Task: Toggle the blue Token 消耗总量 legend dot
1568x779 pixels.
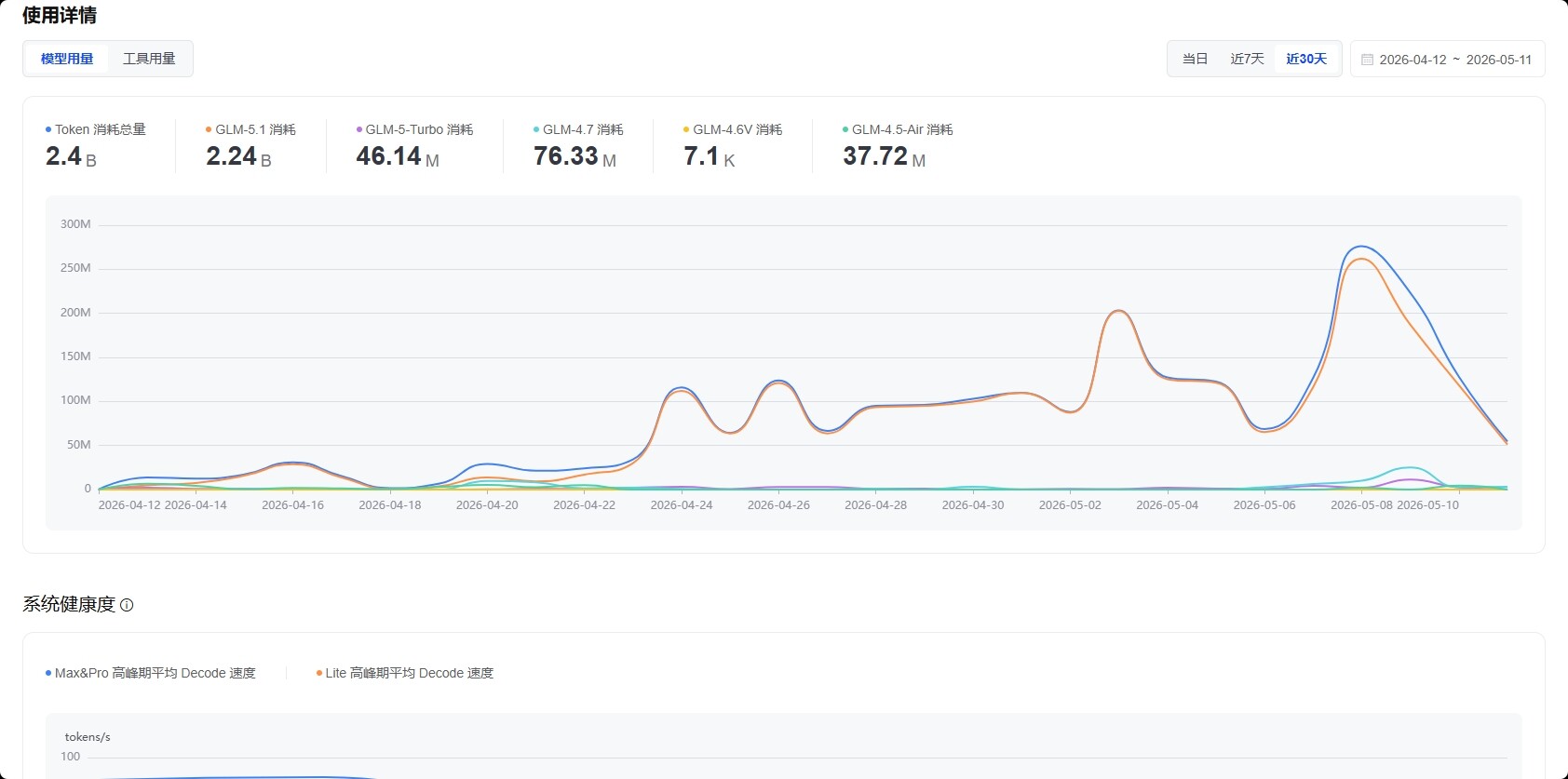Action: click(48, 129)
